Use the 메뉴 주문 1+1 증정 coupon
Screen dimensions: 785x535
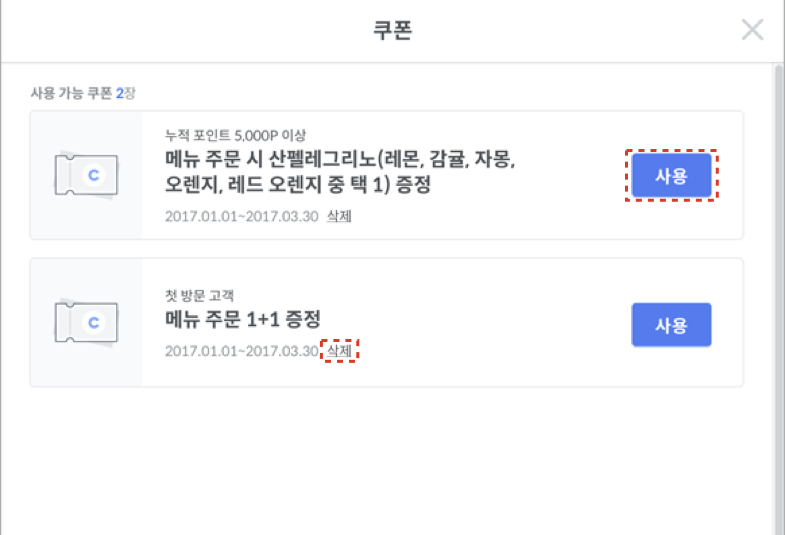[671, 325]
